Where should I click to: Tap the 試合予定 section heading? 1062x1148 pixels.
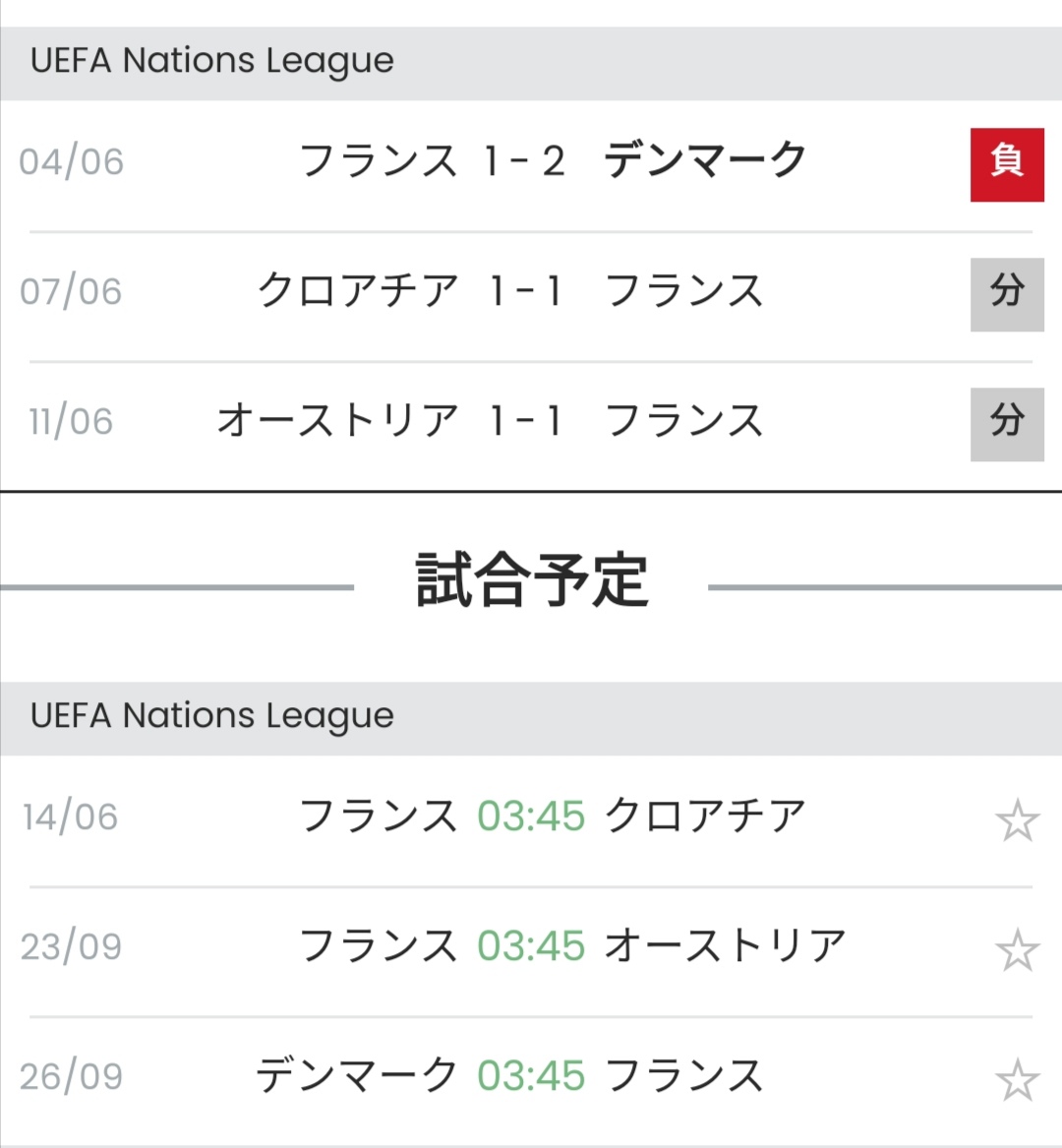pos(531,579)
